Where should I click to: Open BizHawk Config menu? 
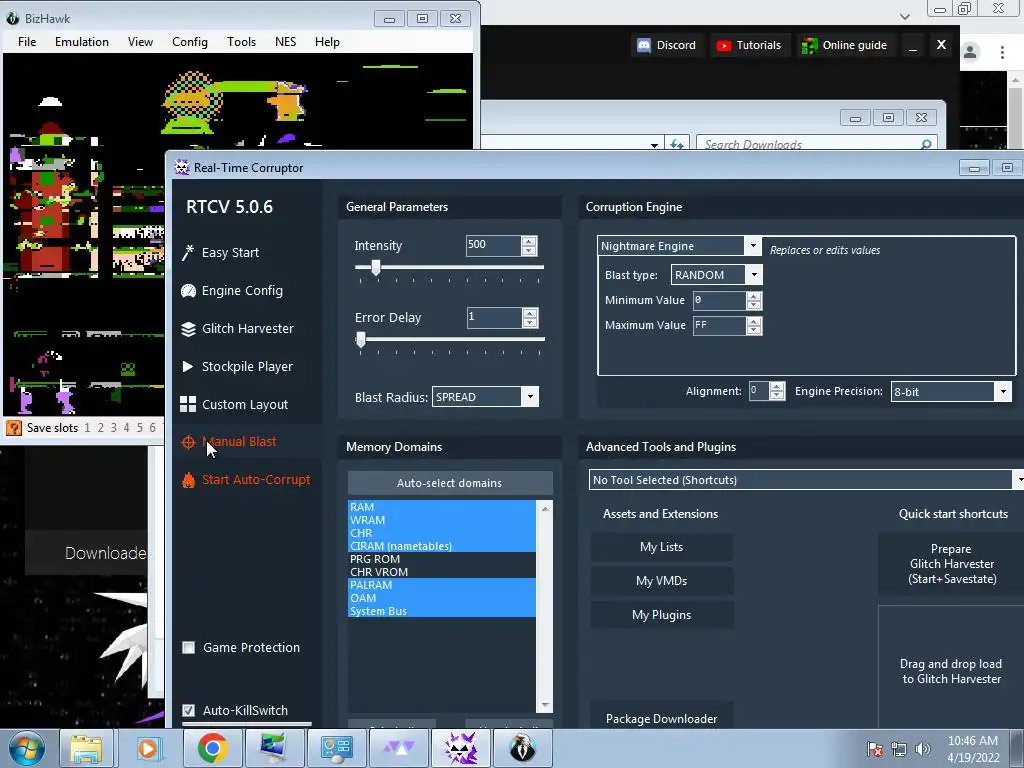click(190, 42)
